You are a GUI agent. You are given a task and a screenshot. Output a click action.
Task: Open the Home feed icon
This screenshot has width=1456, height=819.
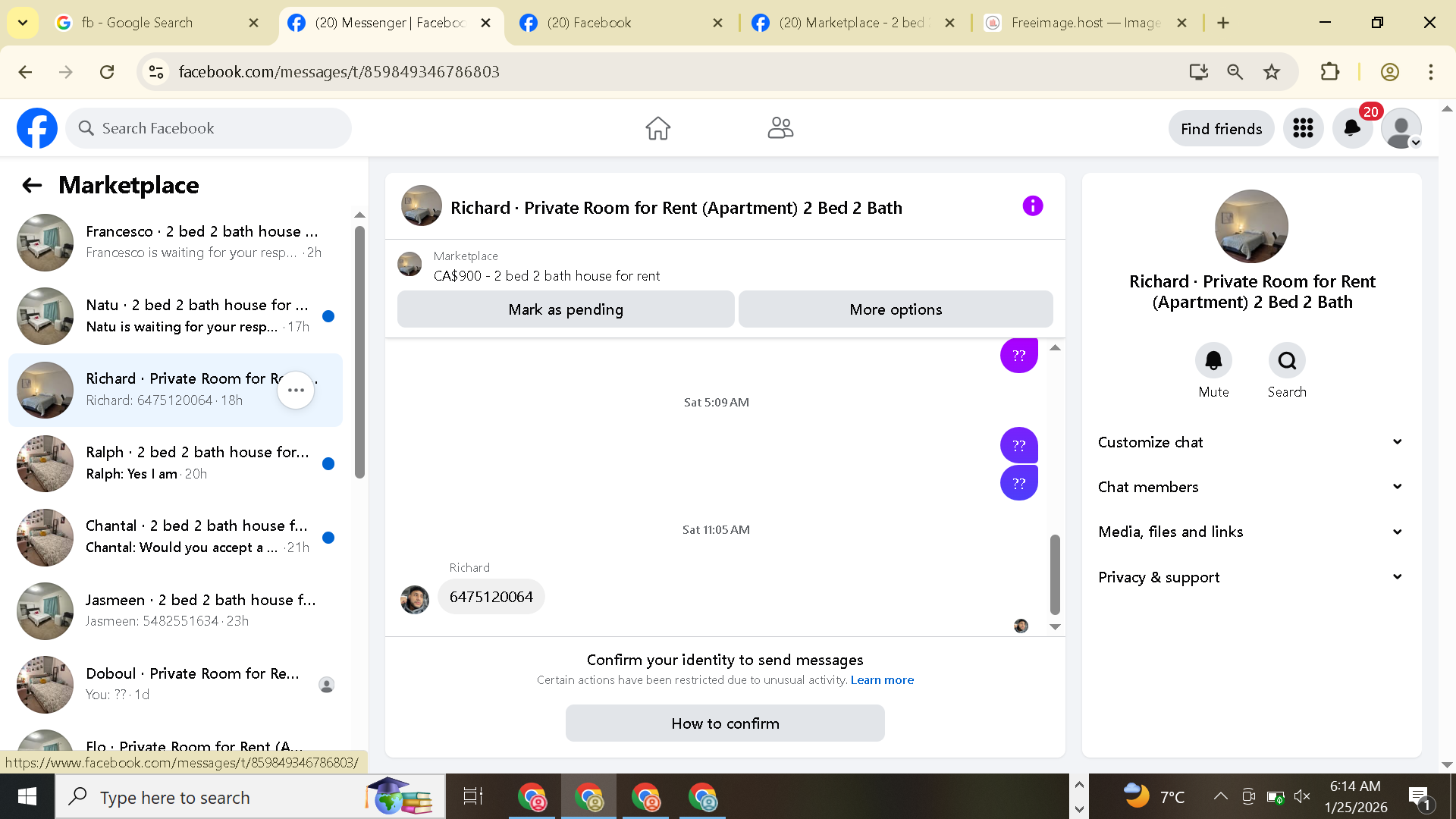[657, 128]
